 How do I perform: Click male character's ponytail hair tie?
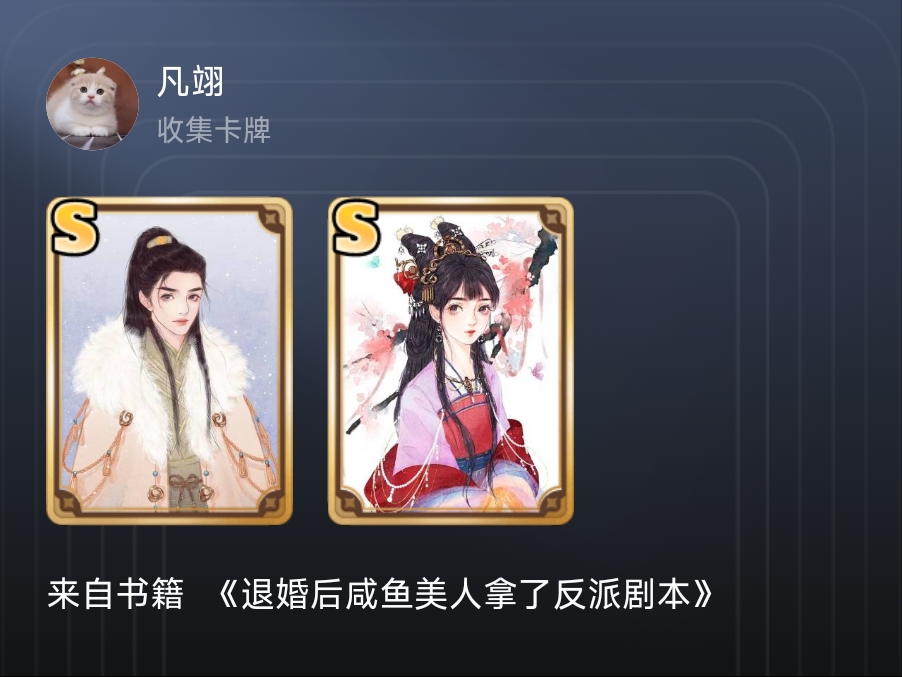pos(160,239)
